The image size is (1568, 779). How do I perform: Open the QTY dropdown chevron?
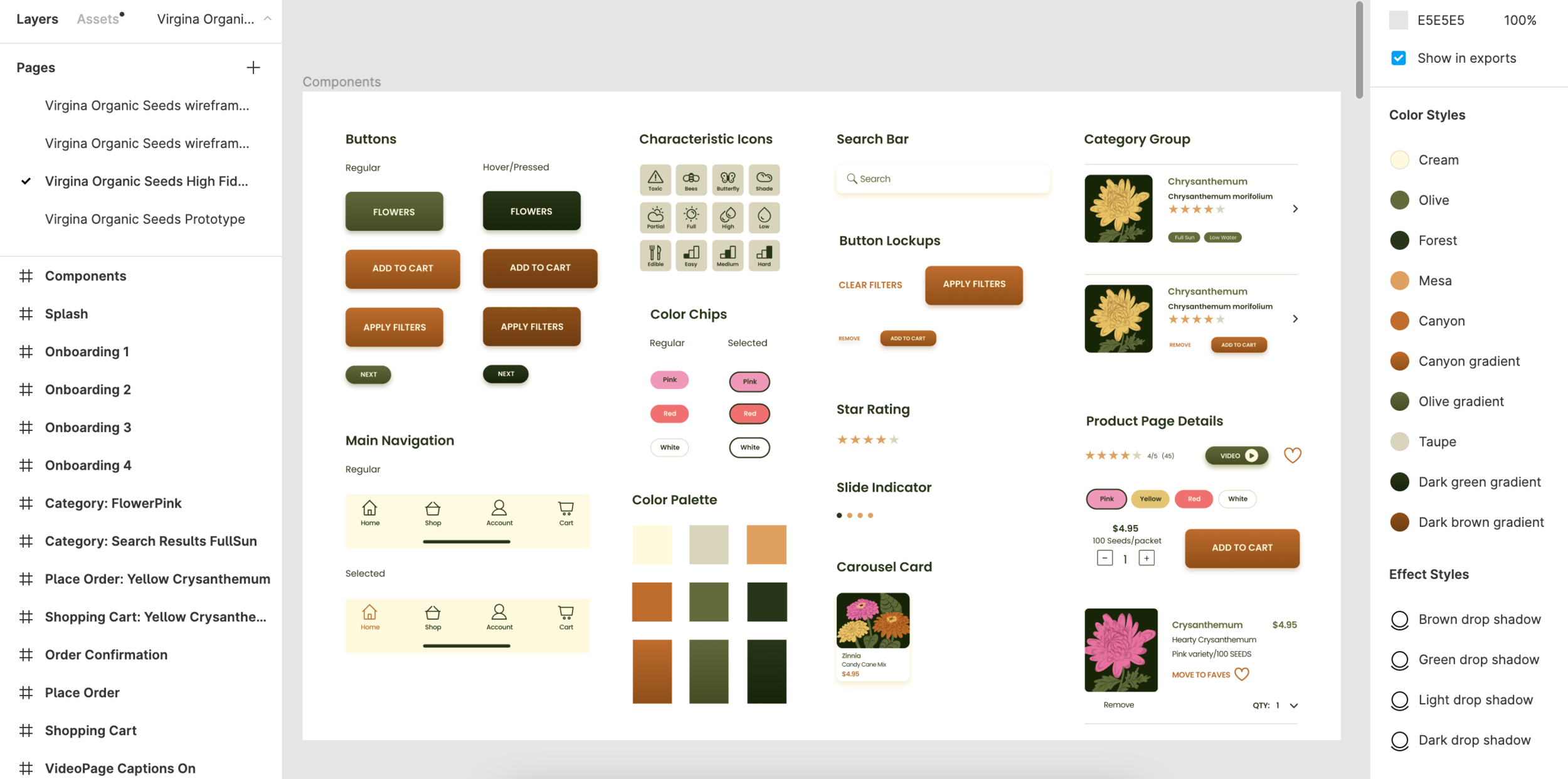1293,706
